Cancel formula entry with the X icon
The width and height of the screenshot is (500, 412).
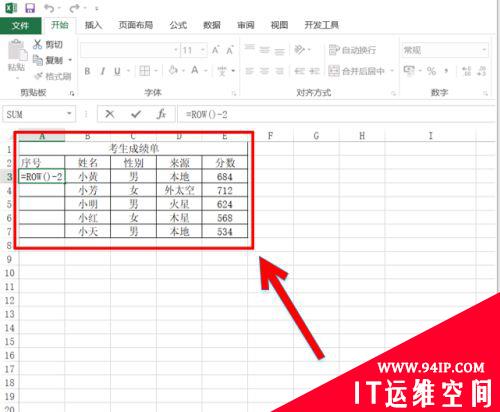click(x=110, y=114)
